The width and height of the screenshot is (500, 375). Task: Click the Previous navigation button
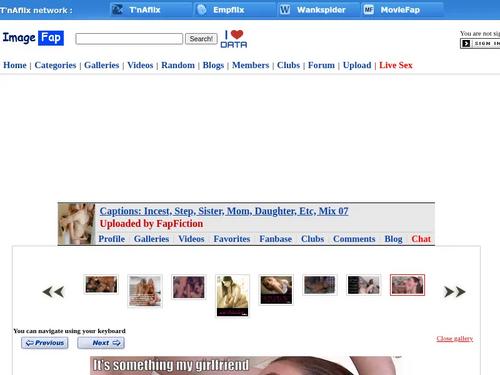[x=45, y=343]
